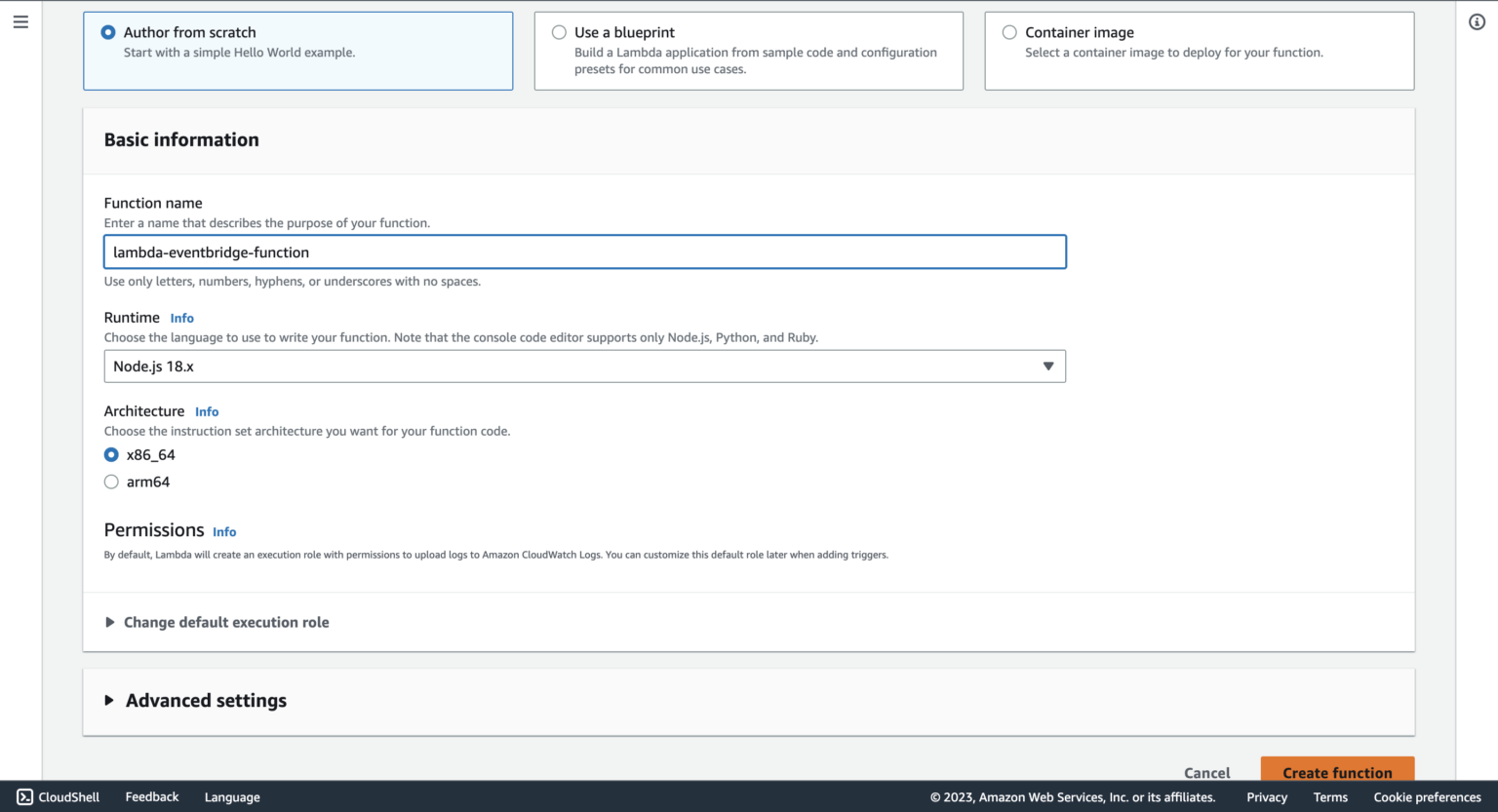The width and height of the screenshot is (1498, 812).
Task: Open Cookie preferences
Action: [x=1427, y=796]
